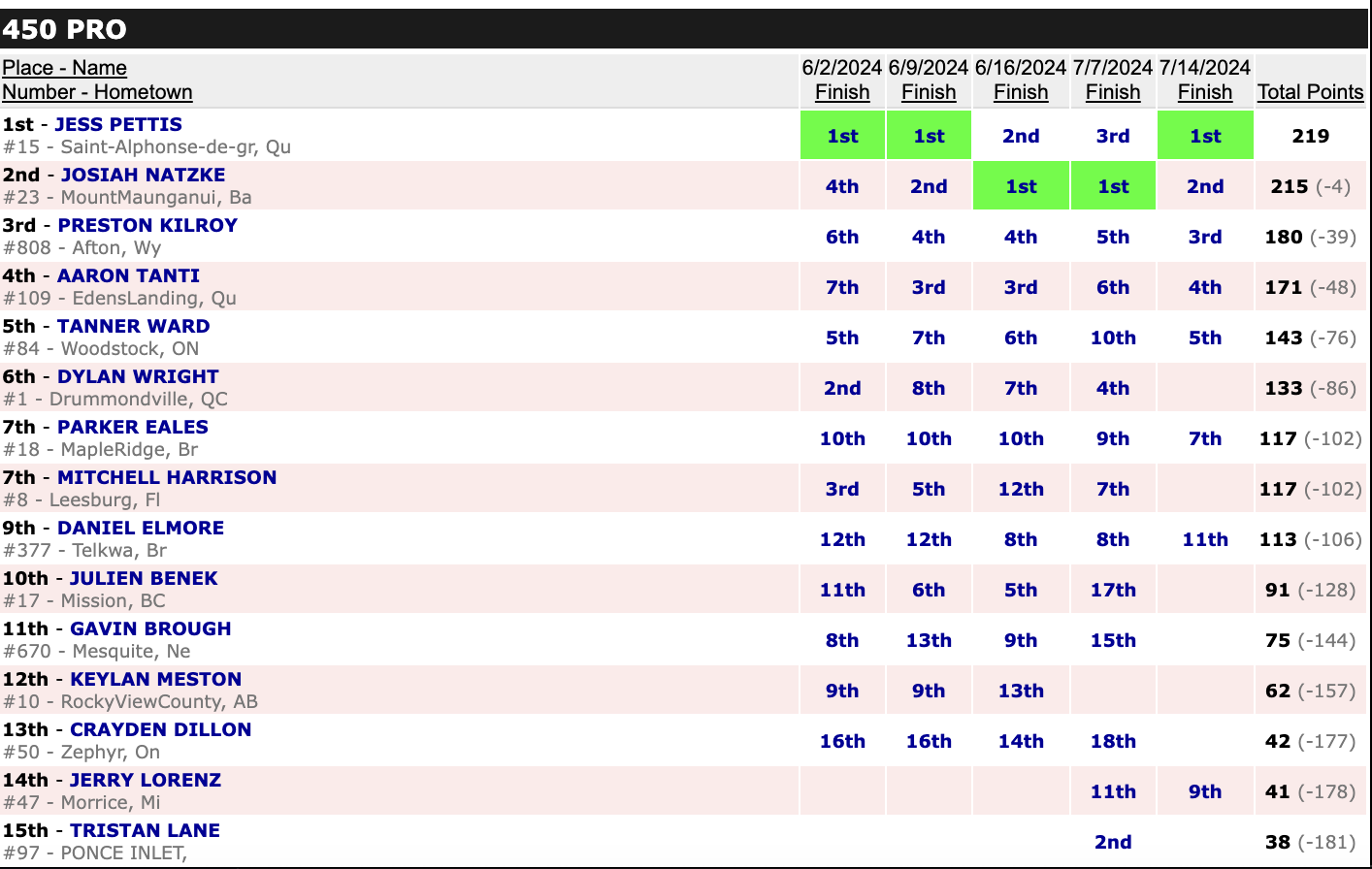Screen dimensions: 1372x869
Task: Click Josiah Natzke's 6/16/2024 1st place result
Action: pos(1021,186)
